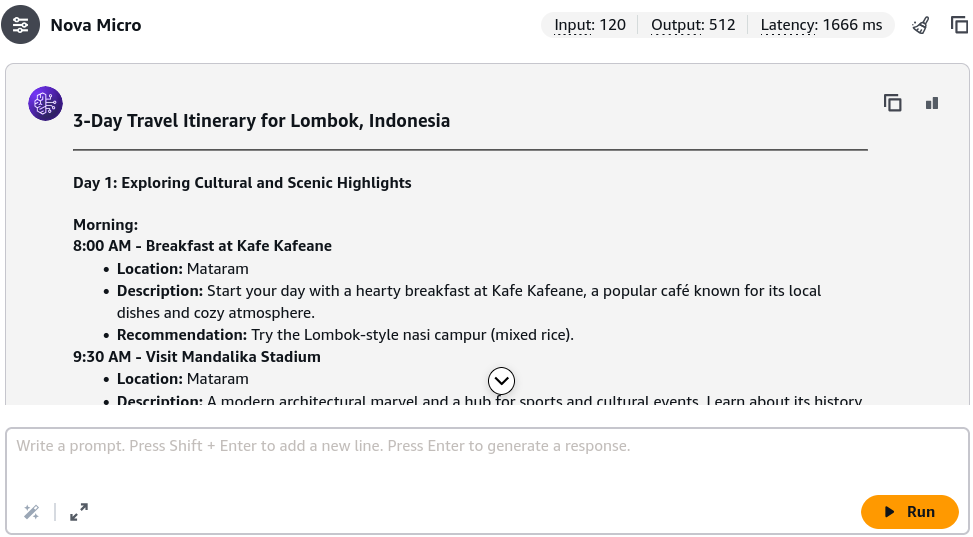This screenshot has width=973, height=537.
Task: Click the magic wand prompt optimizer icon
Action: [x=32, y=512]
